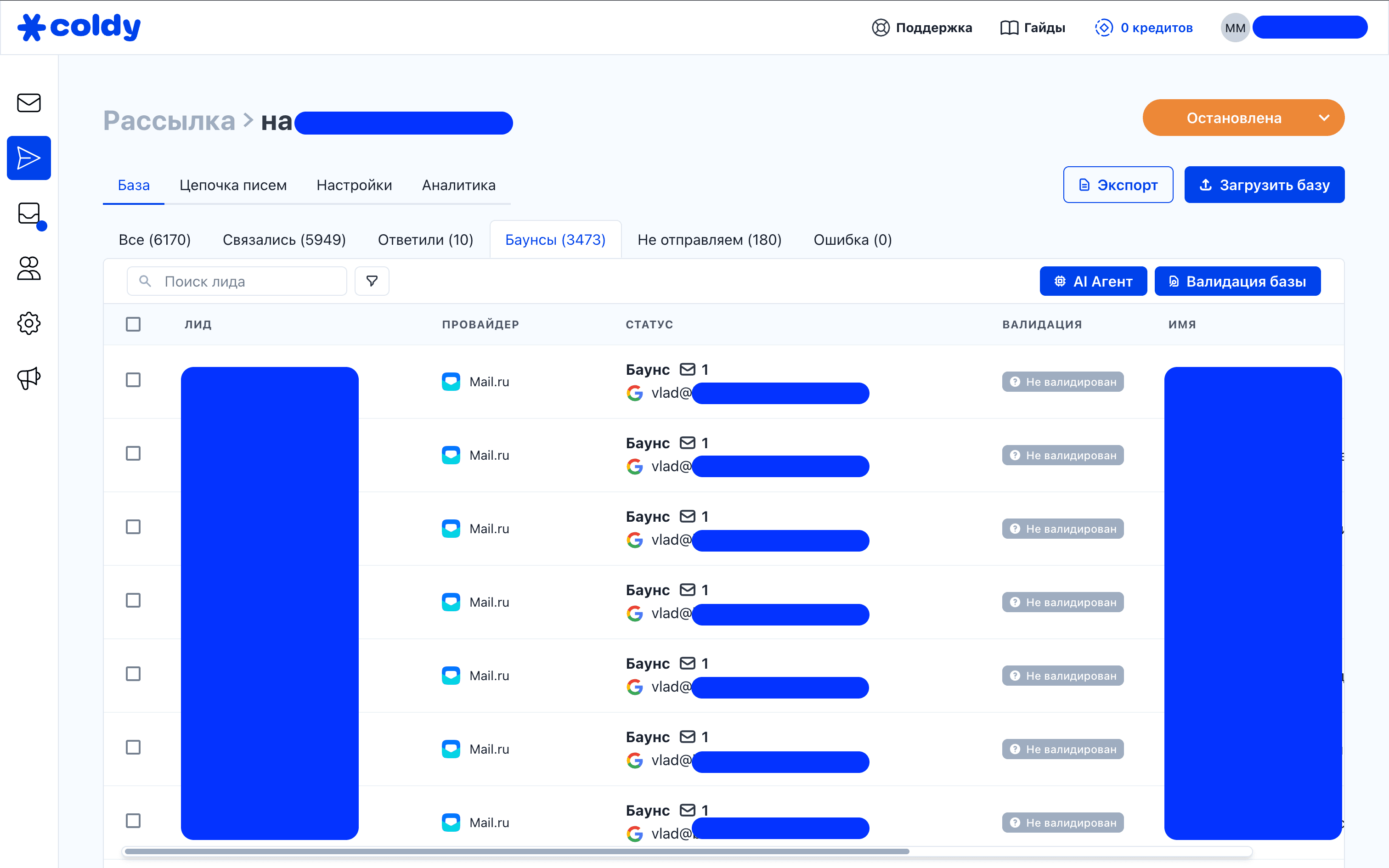This screenshot has width=1389, height=868.
Task: Click the paper plane campaigns icon
Action: coord(28,158)
